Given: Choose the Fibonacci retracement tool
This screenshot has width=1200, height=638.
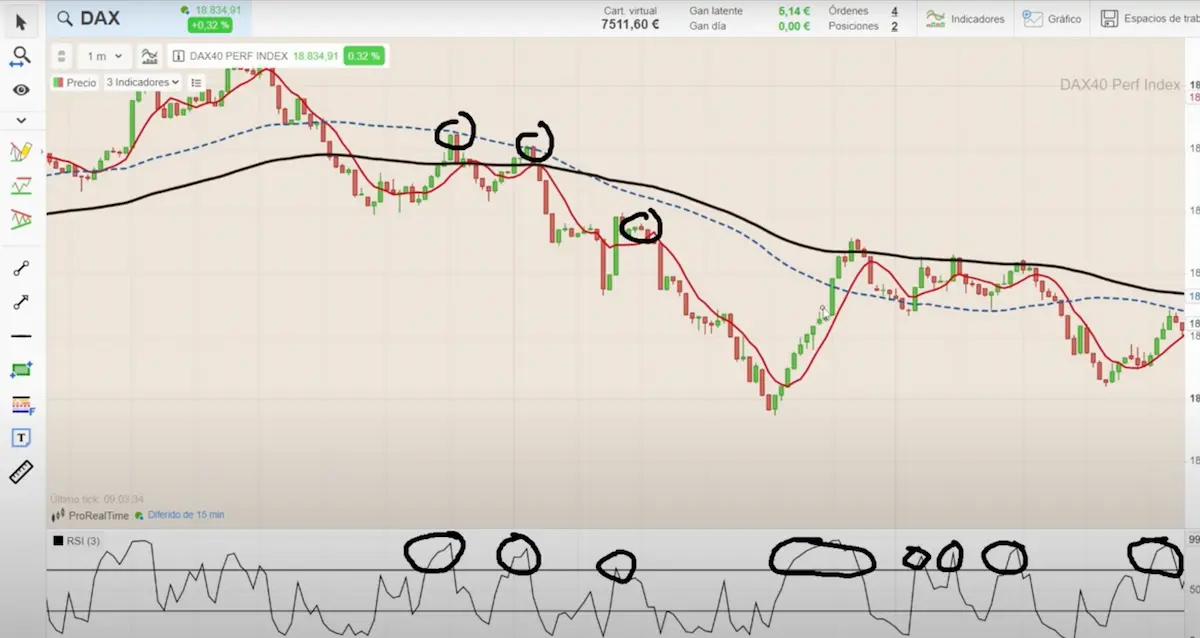Looking at the screenshot, I should point(21,404).
